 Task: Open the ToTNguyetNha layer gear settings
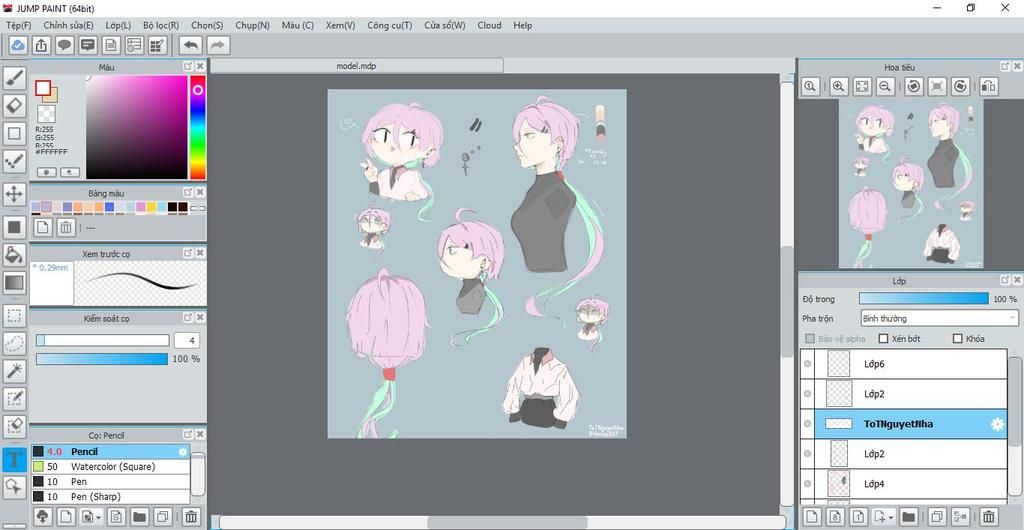[x=997, y=424]
